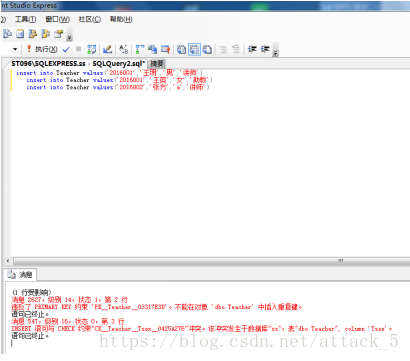
Task: Select the highlighted results to grid icon
Action: pos(194,49)
